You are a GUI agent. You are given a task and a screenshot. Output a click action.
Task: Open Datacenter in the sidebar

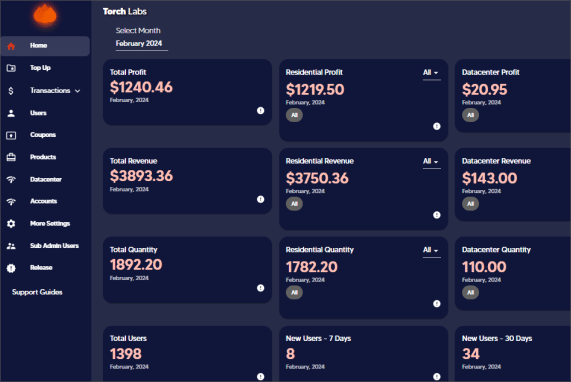point(45,180)
